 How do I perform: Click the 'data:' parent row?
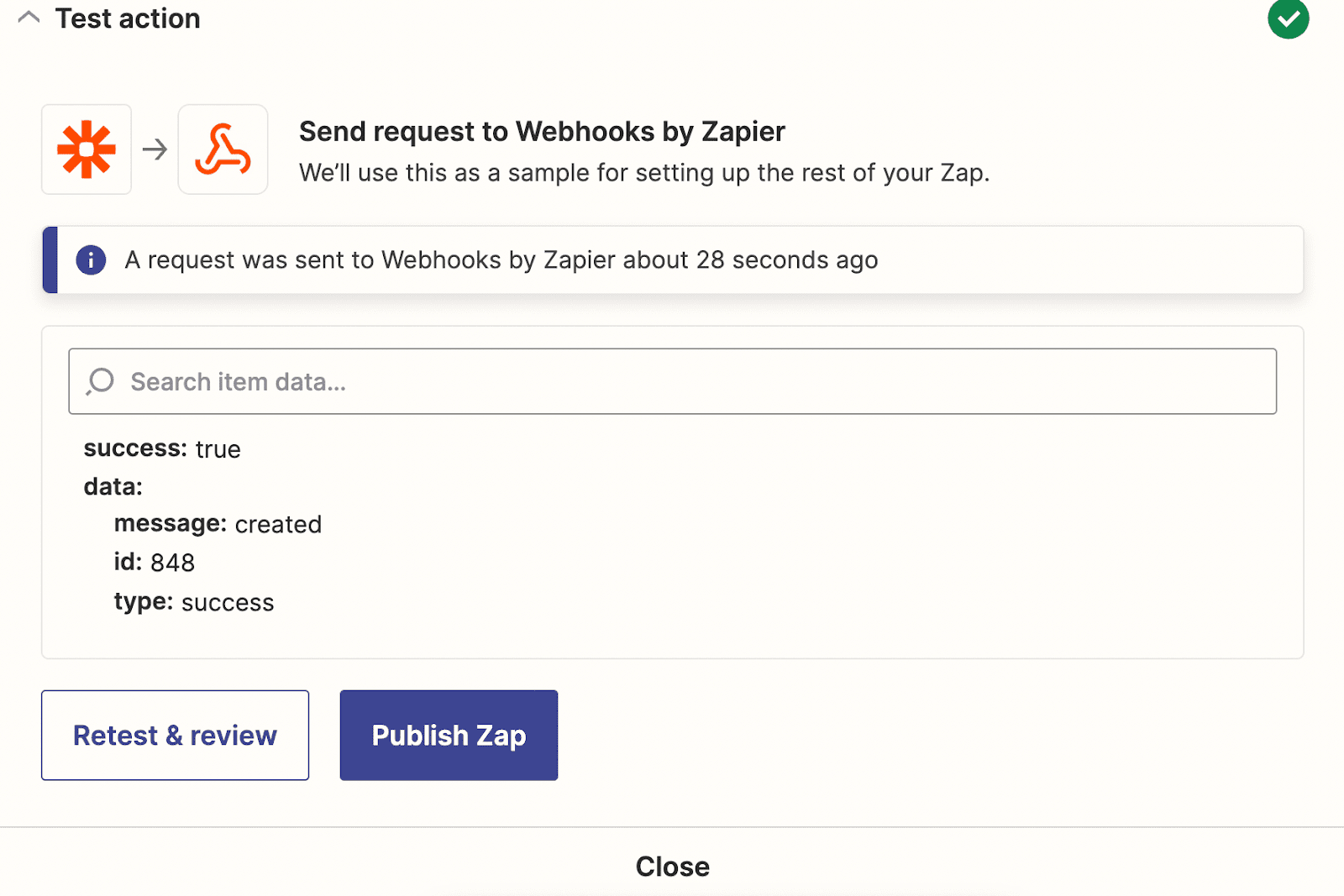[113, 487]
